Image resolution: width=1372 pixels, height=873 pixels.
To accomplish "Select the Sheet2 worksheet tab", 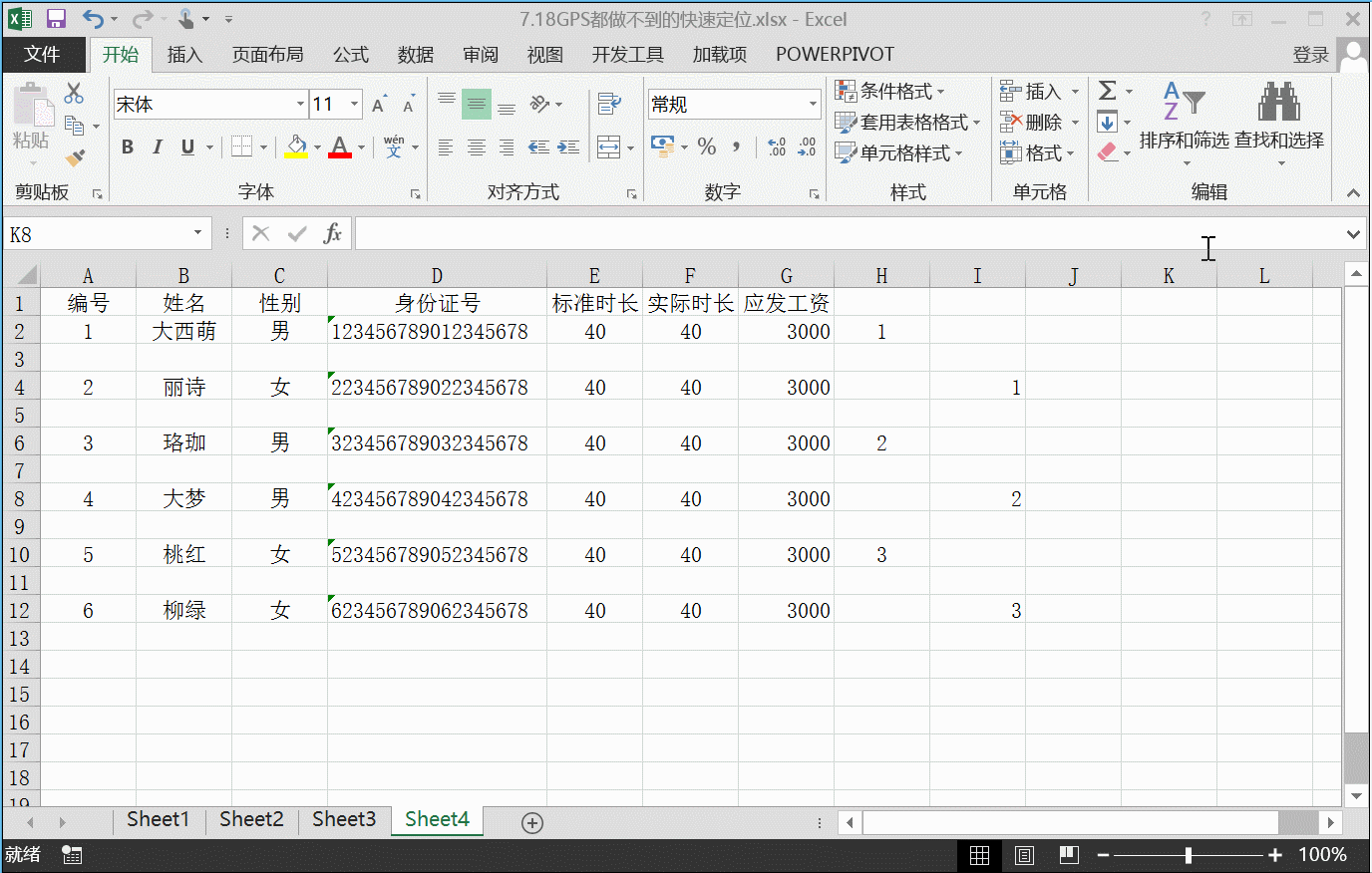I will point(250,818).
